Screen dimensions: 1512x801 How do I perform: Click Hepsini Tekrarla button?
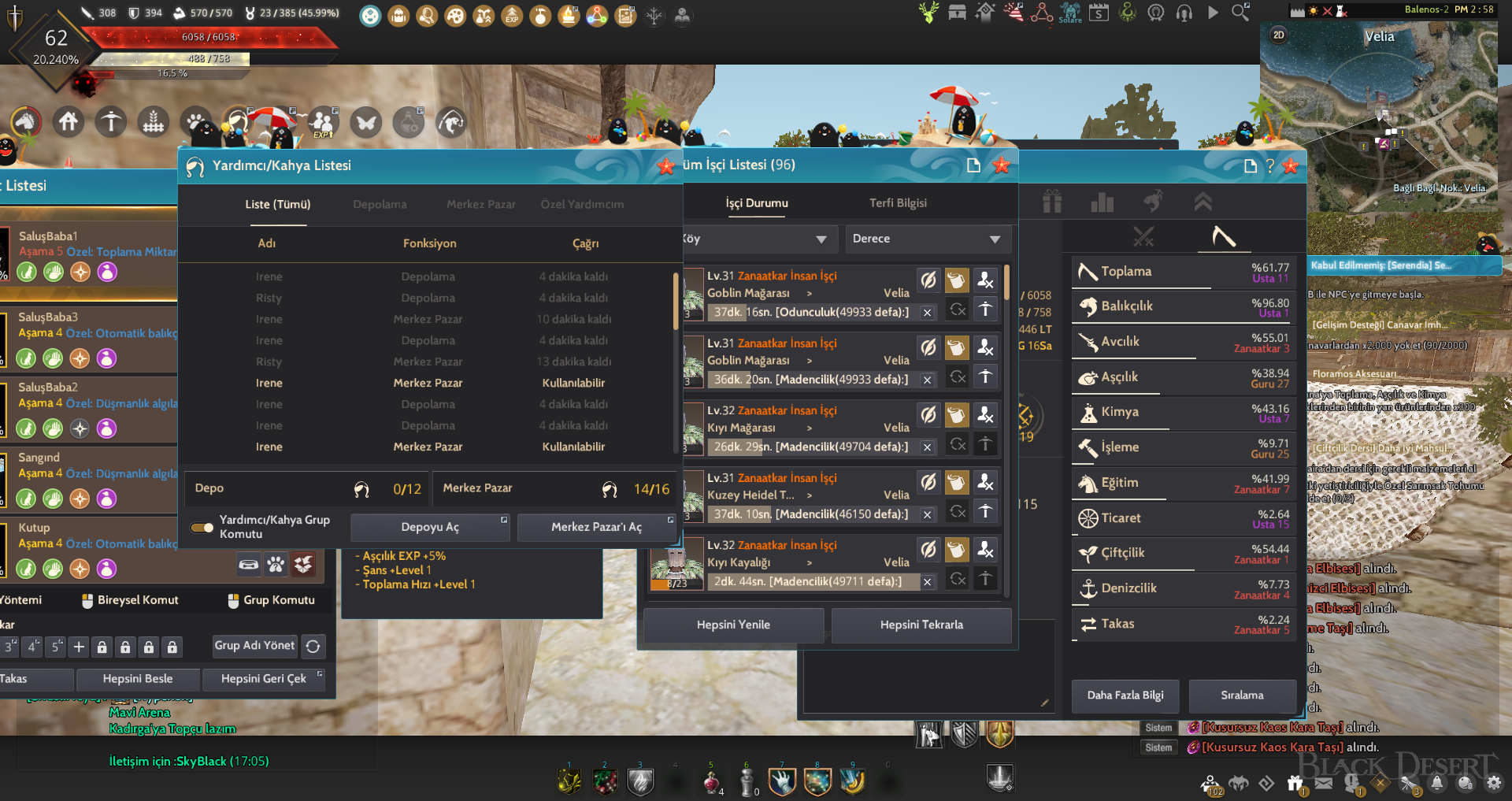coord(921,625)
